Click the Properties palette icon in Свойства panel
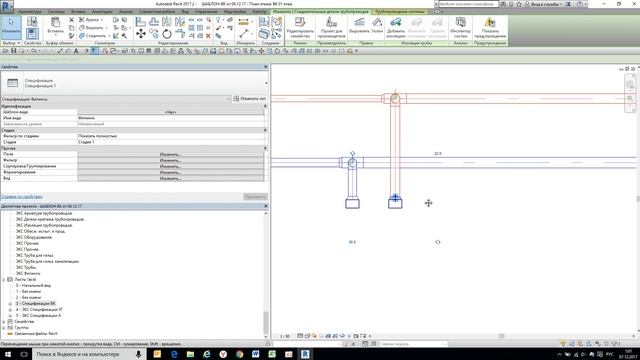The image size is (640, 360). 32,33
